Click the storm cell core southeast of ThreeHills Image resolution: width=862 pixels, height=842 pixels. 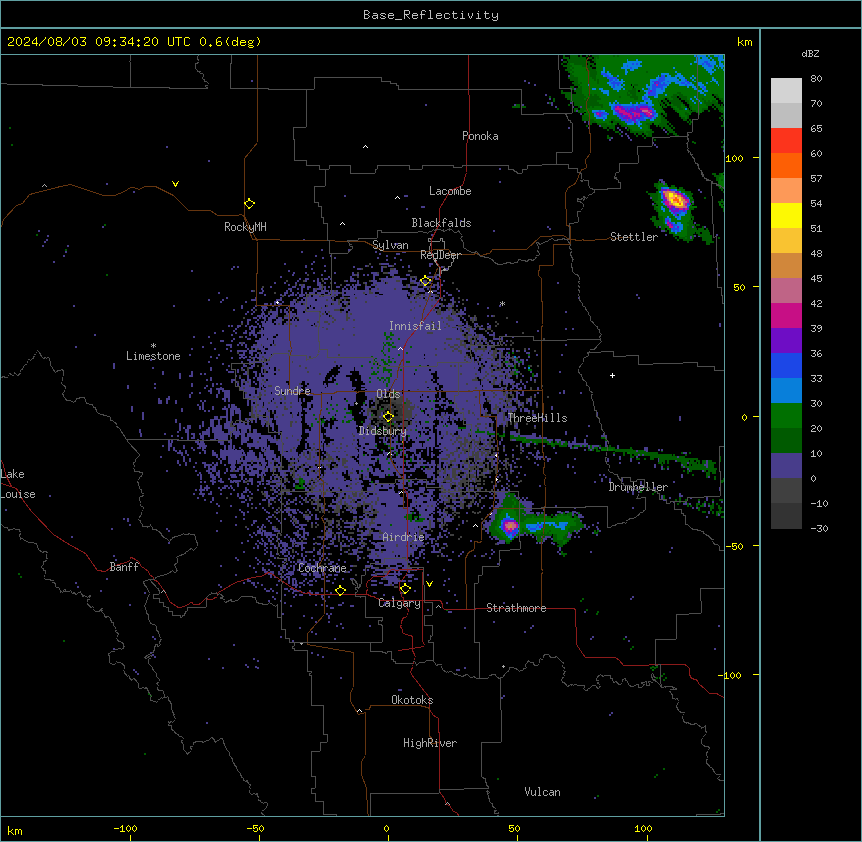(x=510, y=526)
